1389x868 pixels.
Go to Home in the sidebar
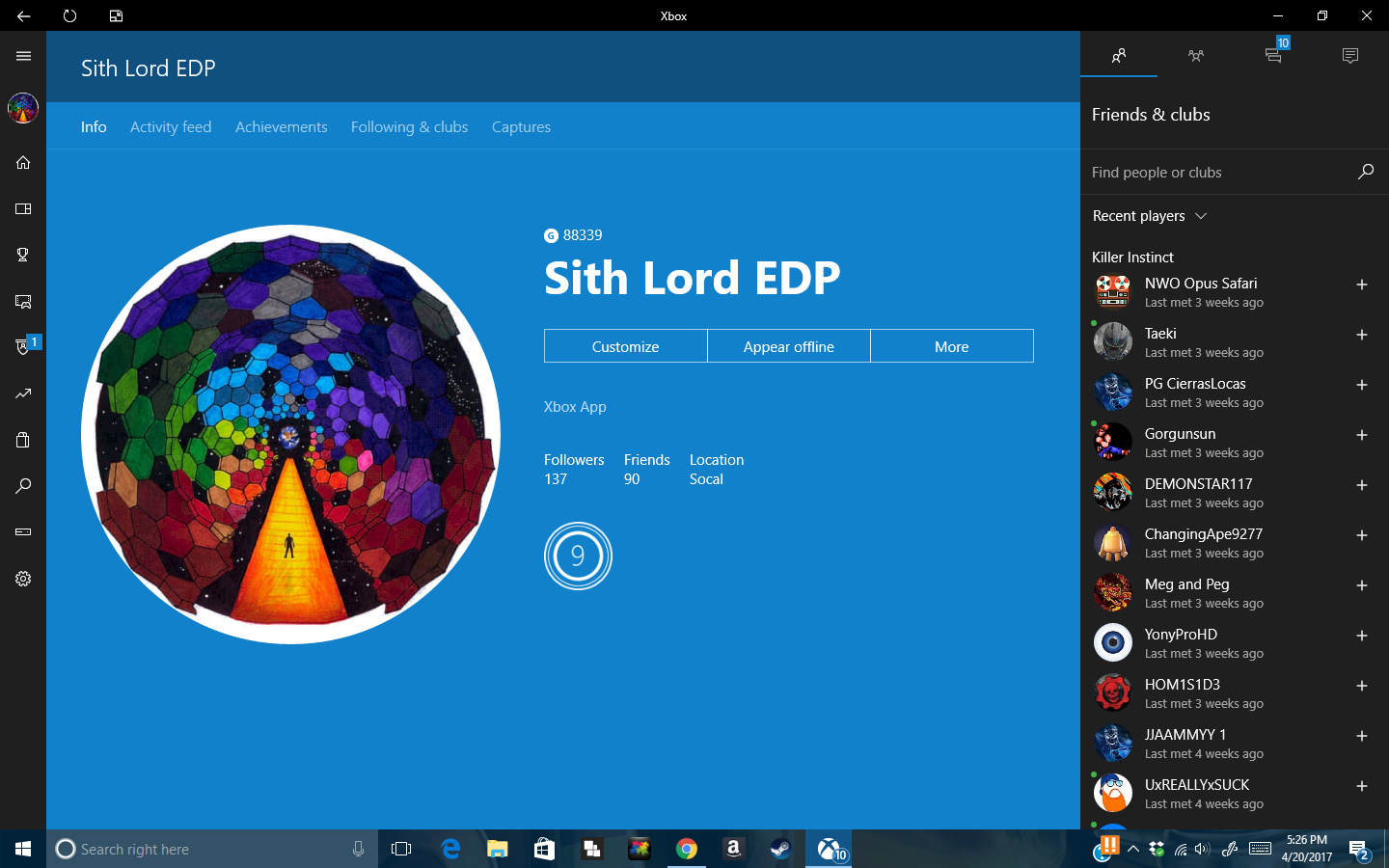point(23,162)
